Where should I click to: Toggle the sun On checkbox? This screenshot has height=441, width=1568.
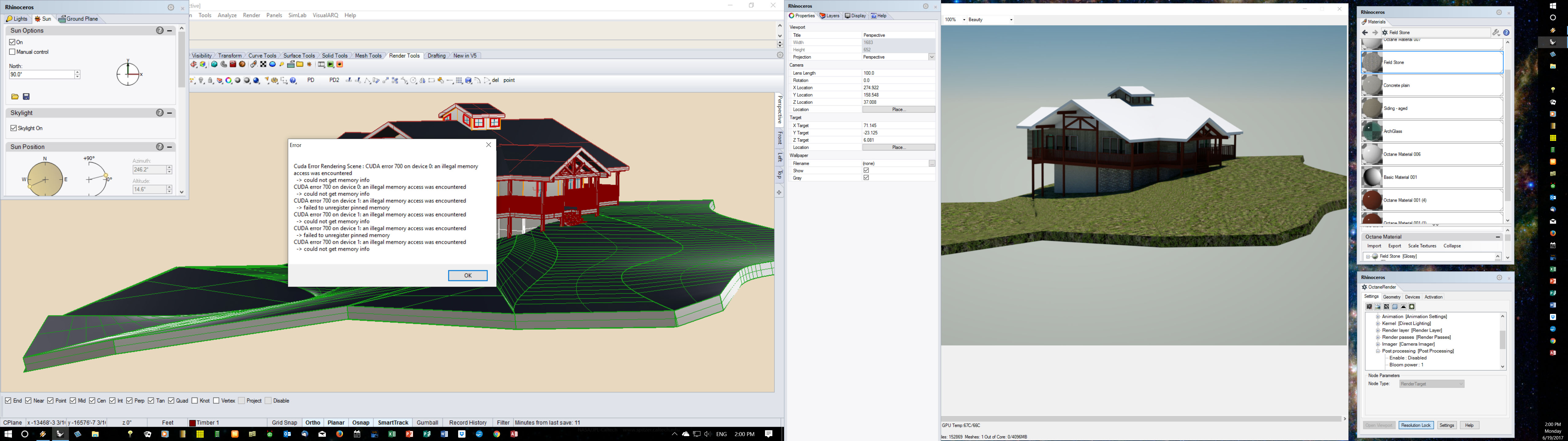(x=12, y=42)
